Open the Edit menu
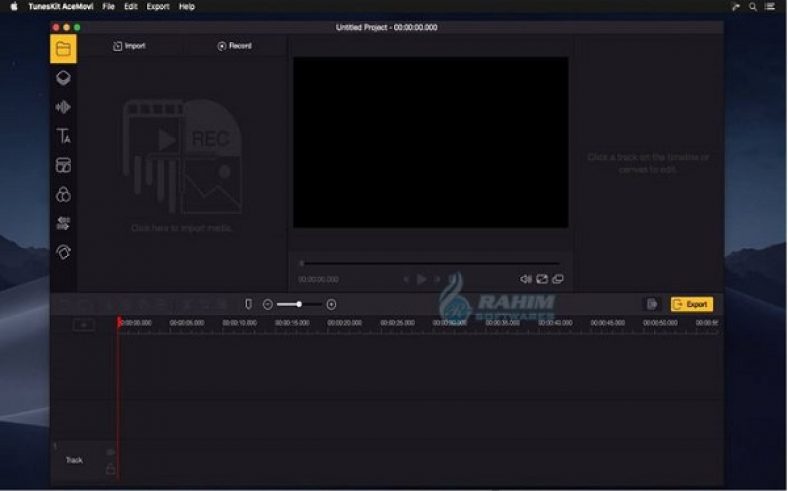788x491 pixels. 131,7
